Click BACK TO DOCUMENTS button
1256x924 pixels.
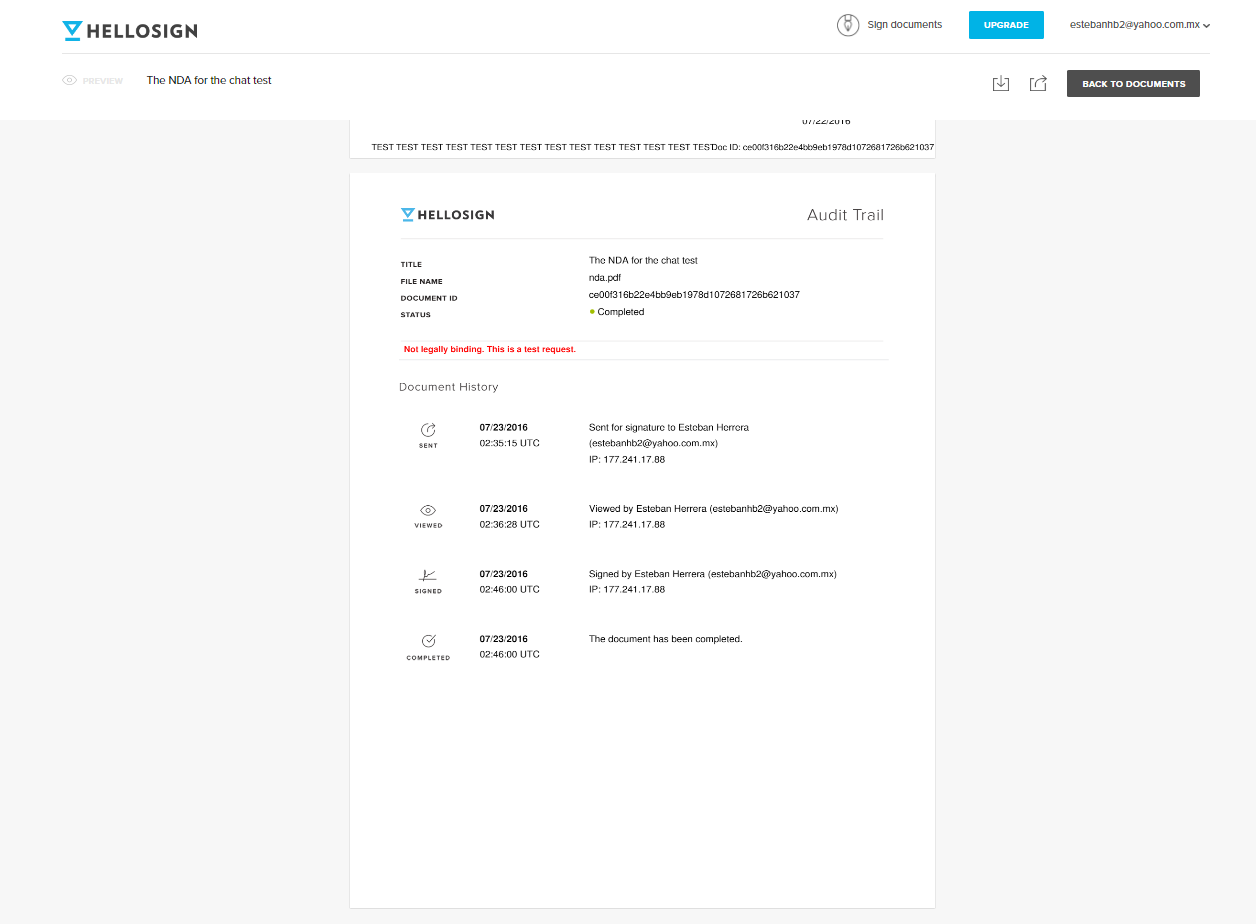click(x=1133, y=83)
